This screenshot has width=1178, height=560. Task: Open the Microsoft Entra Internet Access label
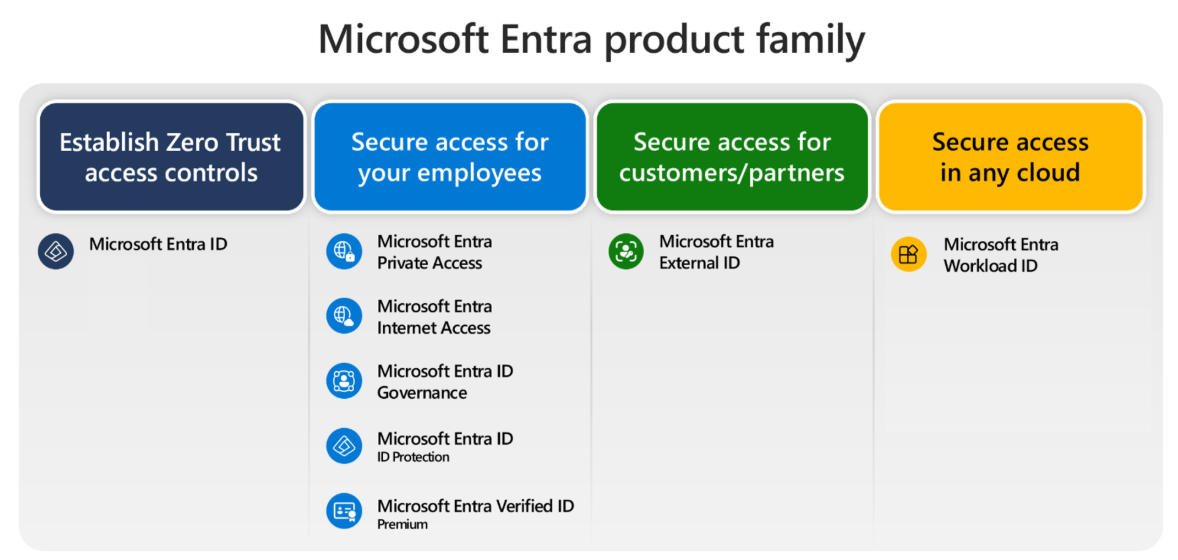(x=434, y=317)
